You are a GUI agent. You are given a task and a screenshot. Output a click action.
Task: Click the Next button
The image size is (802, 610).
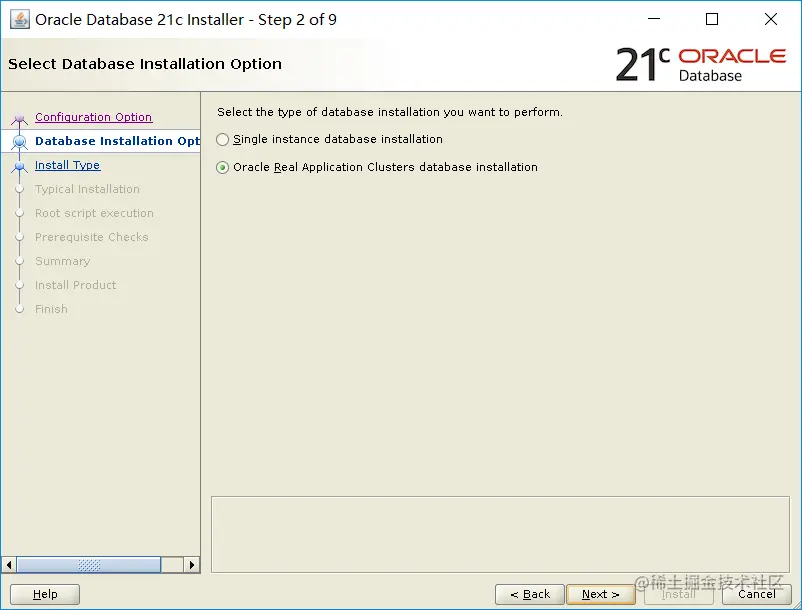[x=600, y=594]
